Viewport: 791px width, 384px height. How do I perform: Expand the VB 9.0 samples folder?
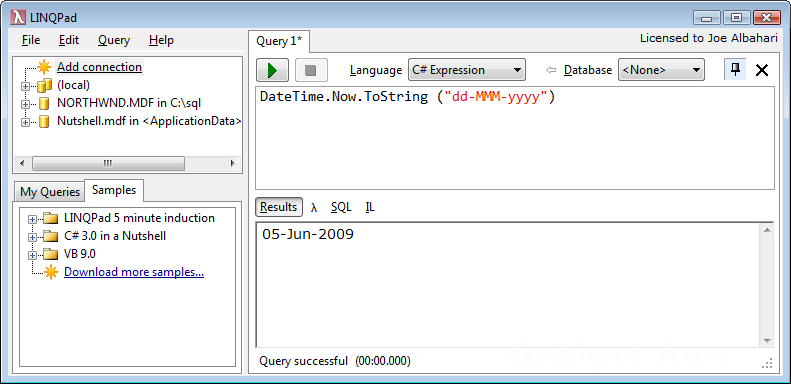(32, 255)
